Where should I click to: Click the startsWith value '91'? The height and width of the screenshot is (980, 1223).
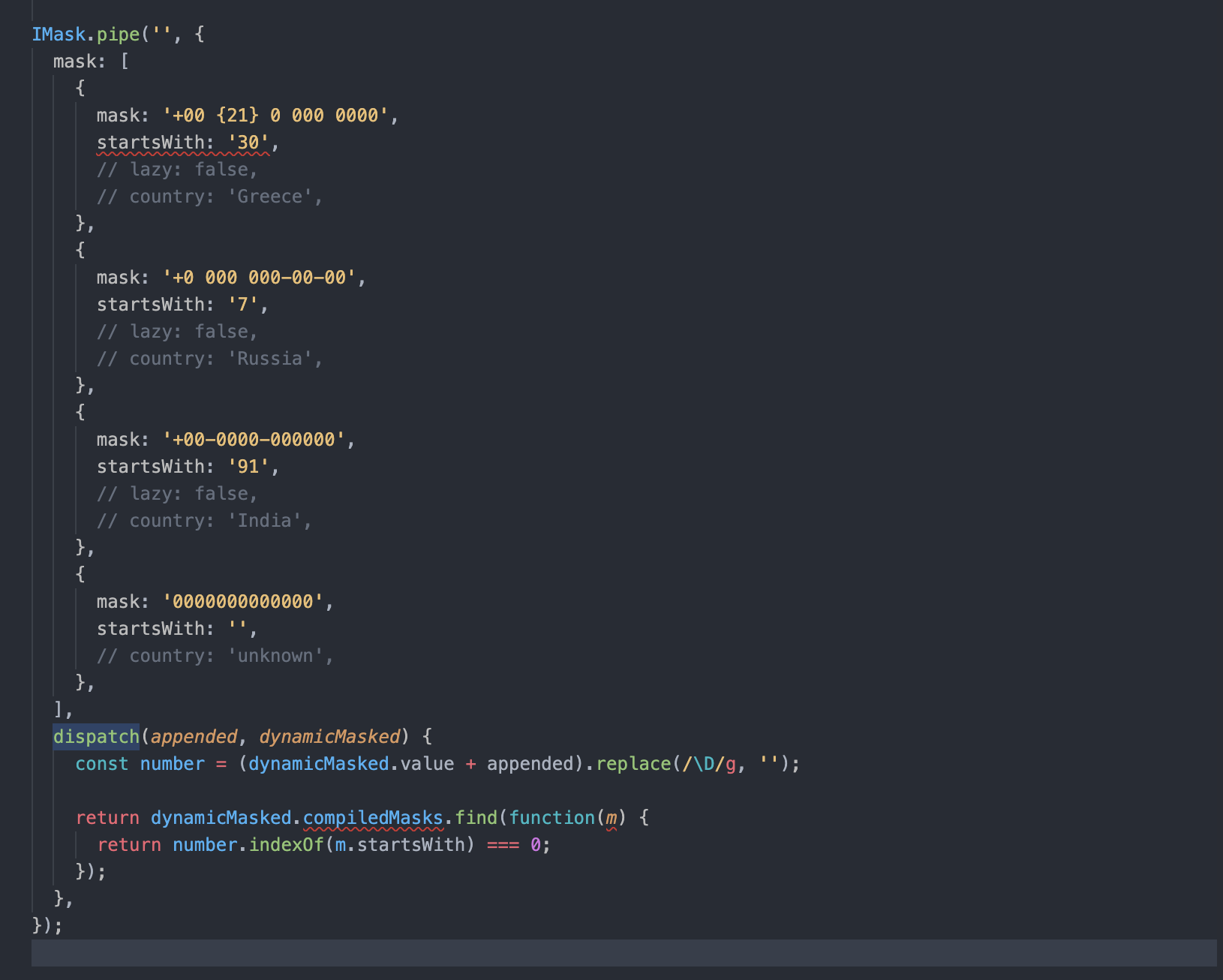pyautogui.click(x=250, y=466)
